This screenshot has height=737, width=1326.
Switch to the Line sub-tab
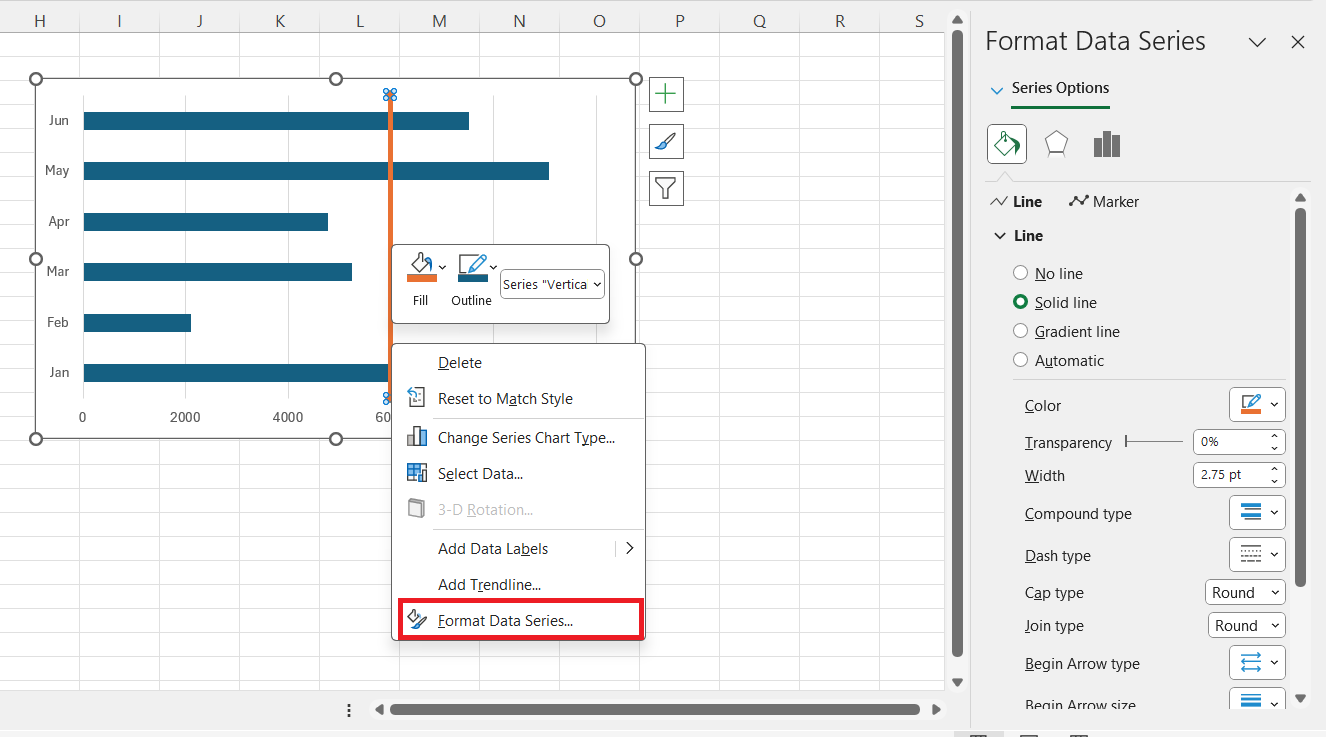tap(1016, 202)
